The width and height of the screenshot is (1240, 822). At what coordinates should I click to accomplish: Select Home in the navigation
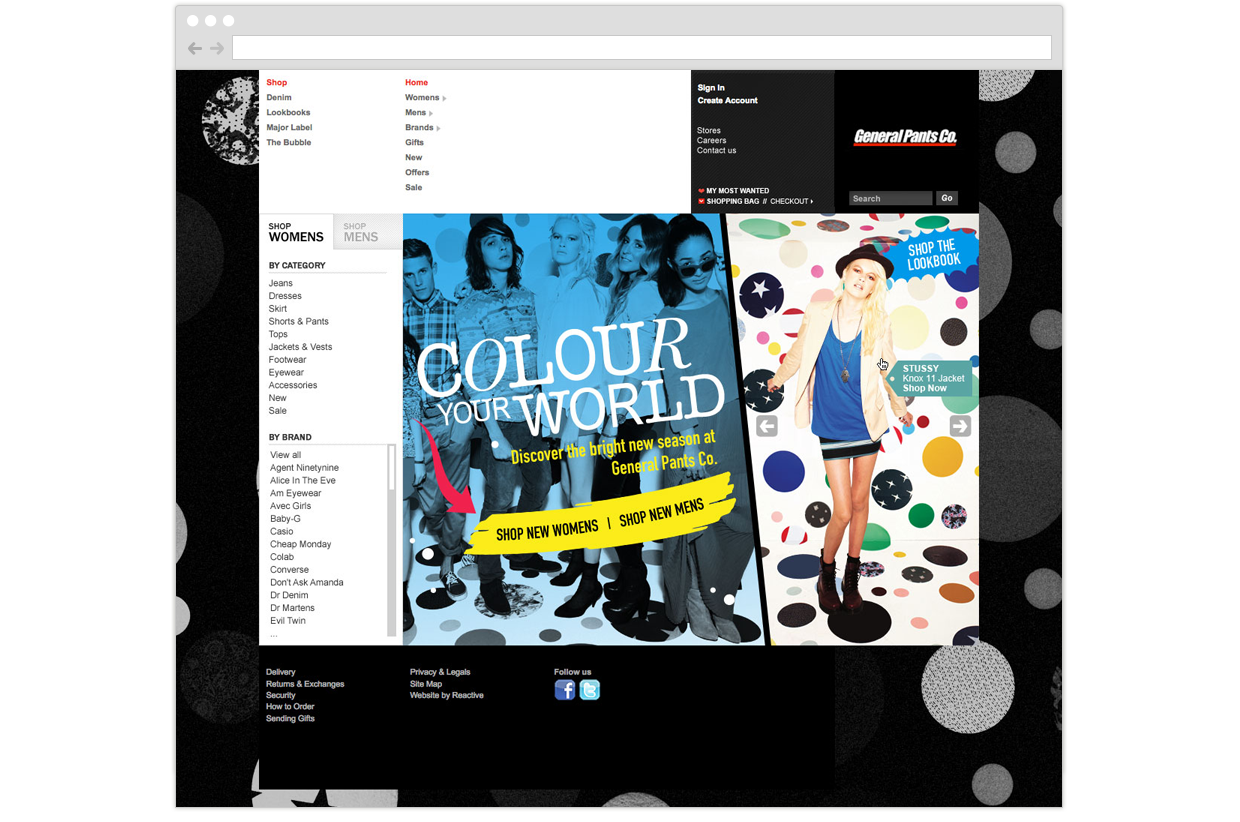[416, 83]
